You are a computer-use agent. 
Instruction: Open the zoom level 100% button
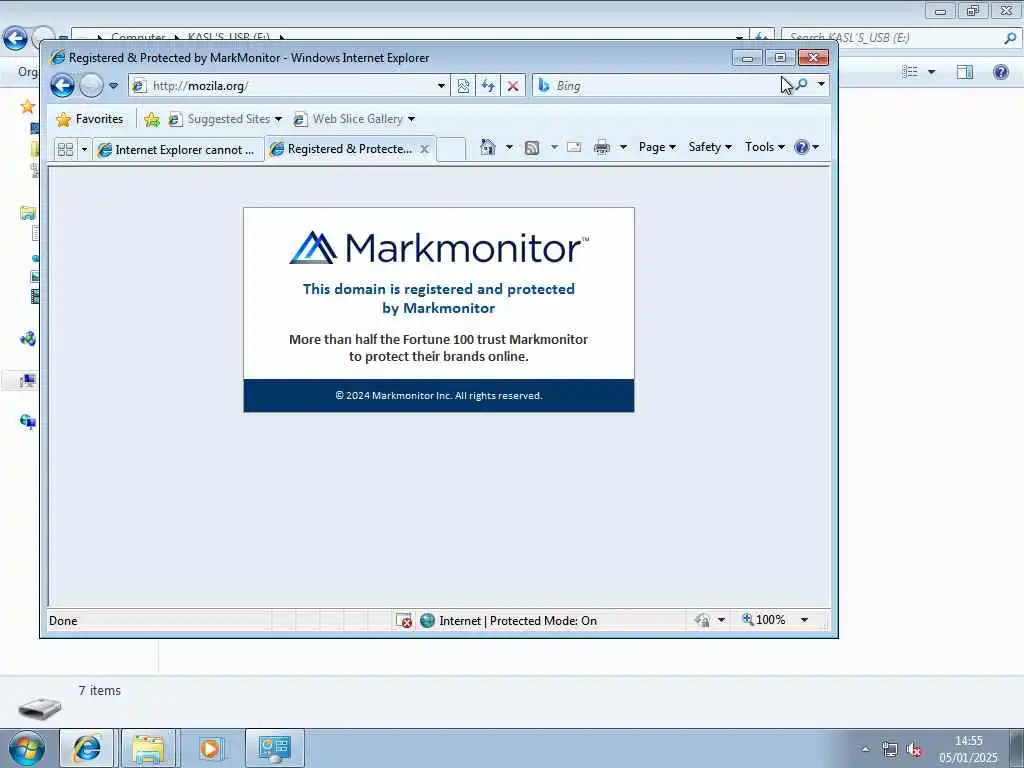[764, 620]
